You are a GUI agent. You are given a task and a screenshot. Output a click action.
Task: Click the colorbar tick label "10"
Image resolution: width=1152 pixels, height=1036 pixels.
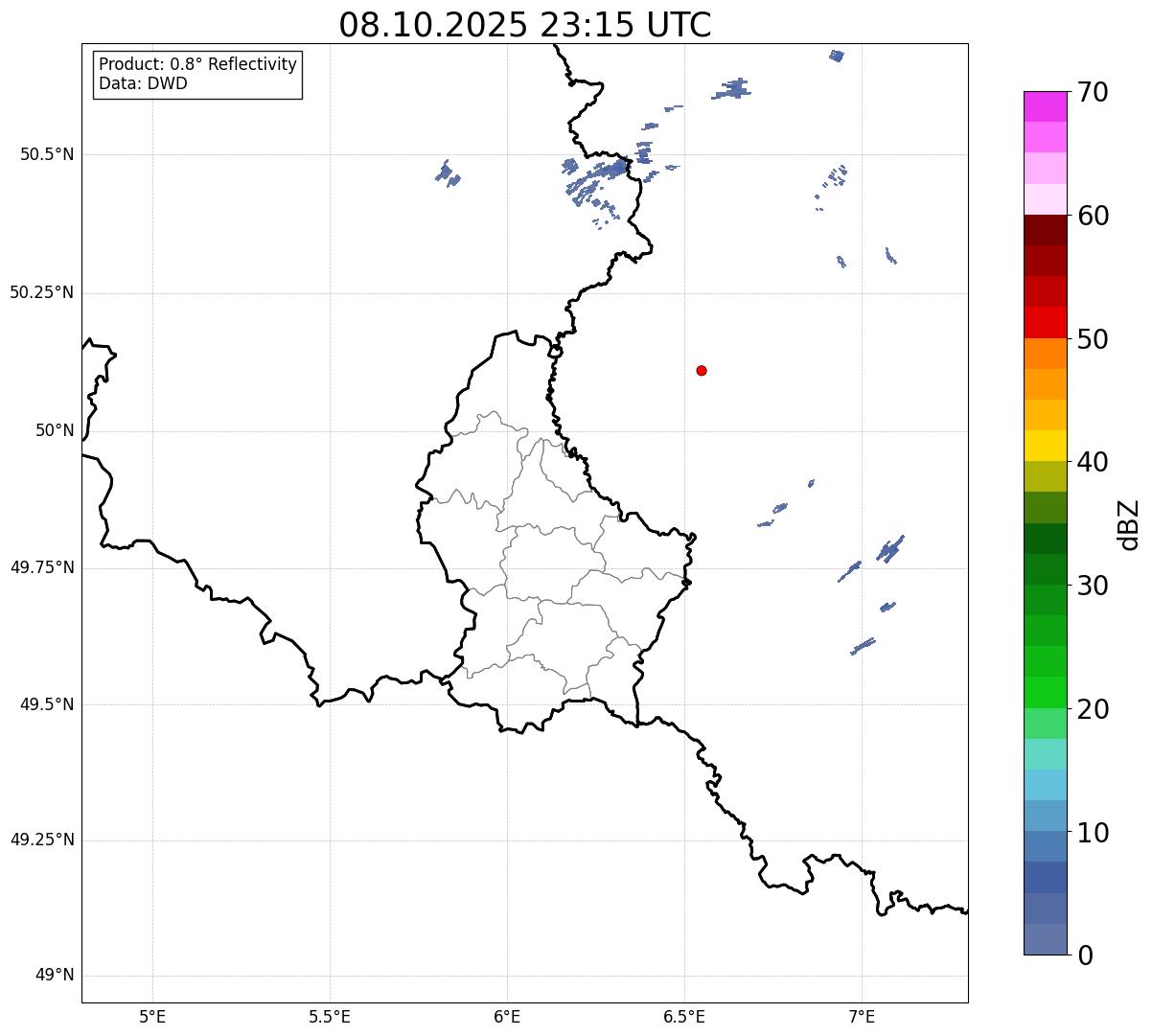click(x=1094, y=833)
